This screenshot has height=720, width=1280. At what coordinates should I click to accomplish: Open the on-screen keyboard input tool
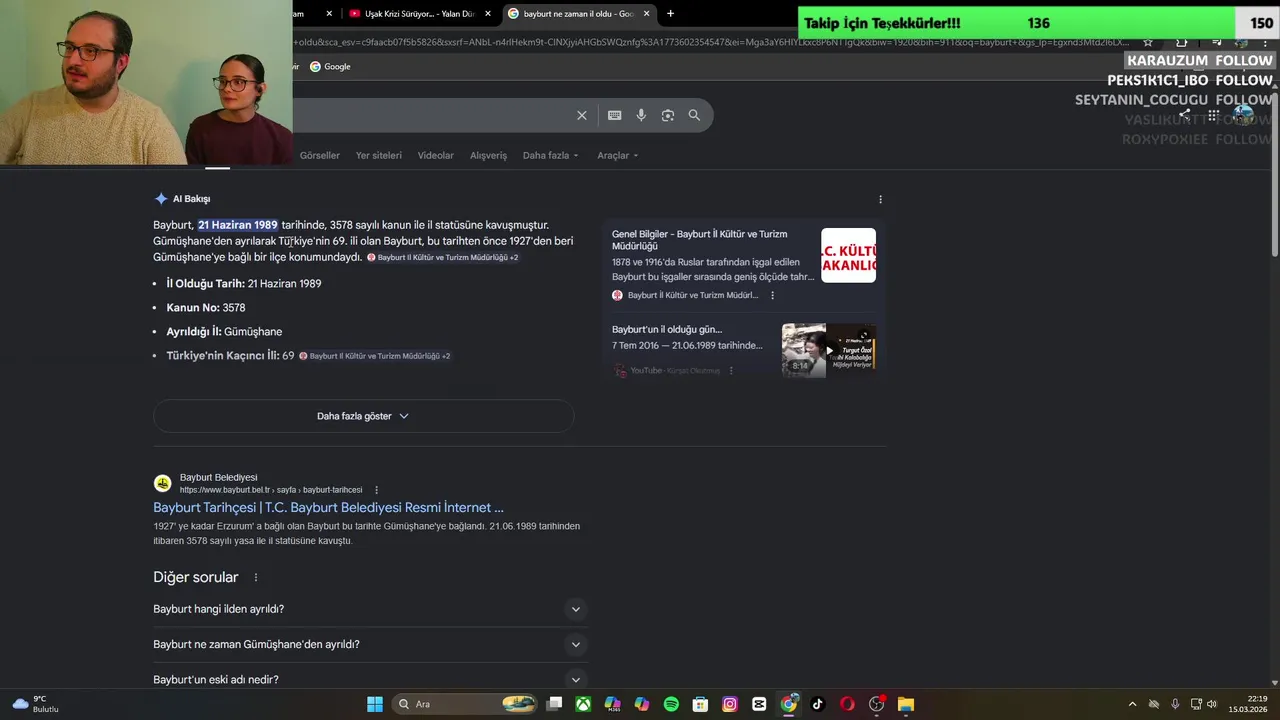[615, 115]
